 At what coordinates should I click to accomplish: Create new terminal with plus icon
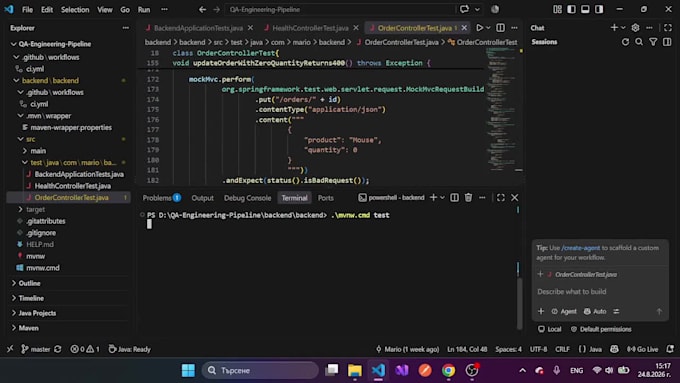point(433,198)
